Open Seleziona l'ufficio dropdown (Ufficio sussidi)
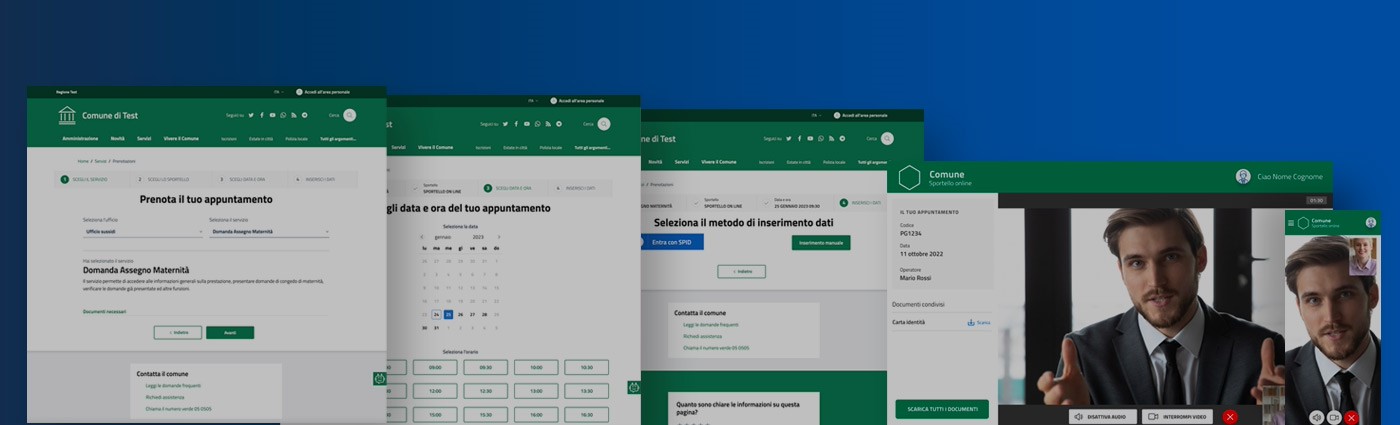The image size is (1400, 425). pos(144,232)
